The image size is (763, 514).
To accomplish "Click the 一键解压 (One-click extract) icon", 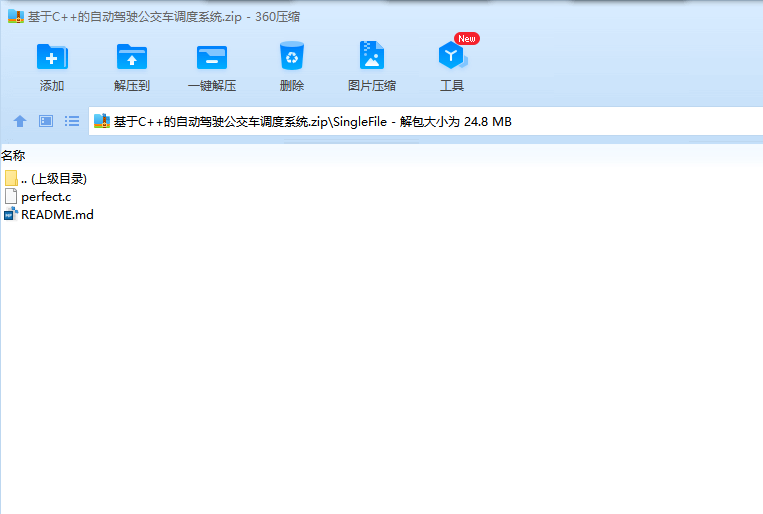I will coord(212,57).
